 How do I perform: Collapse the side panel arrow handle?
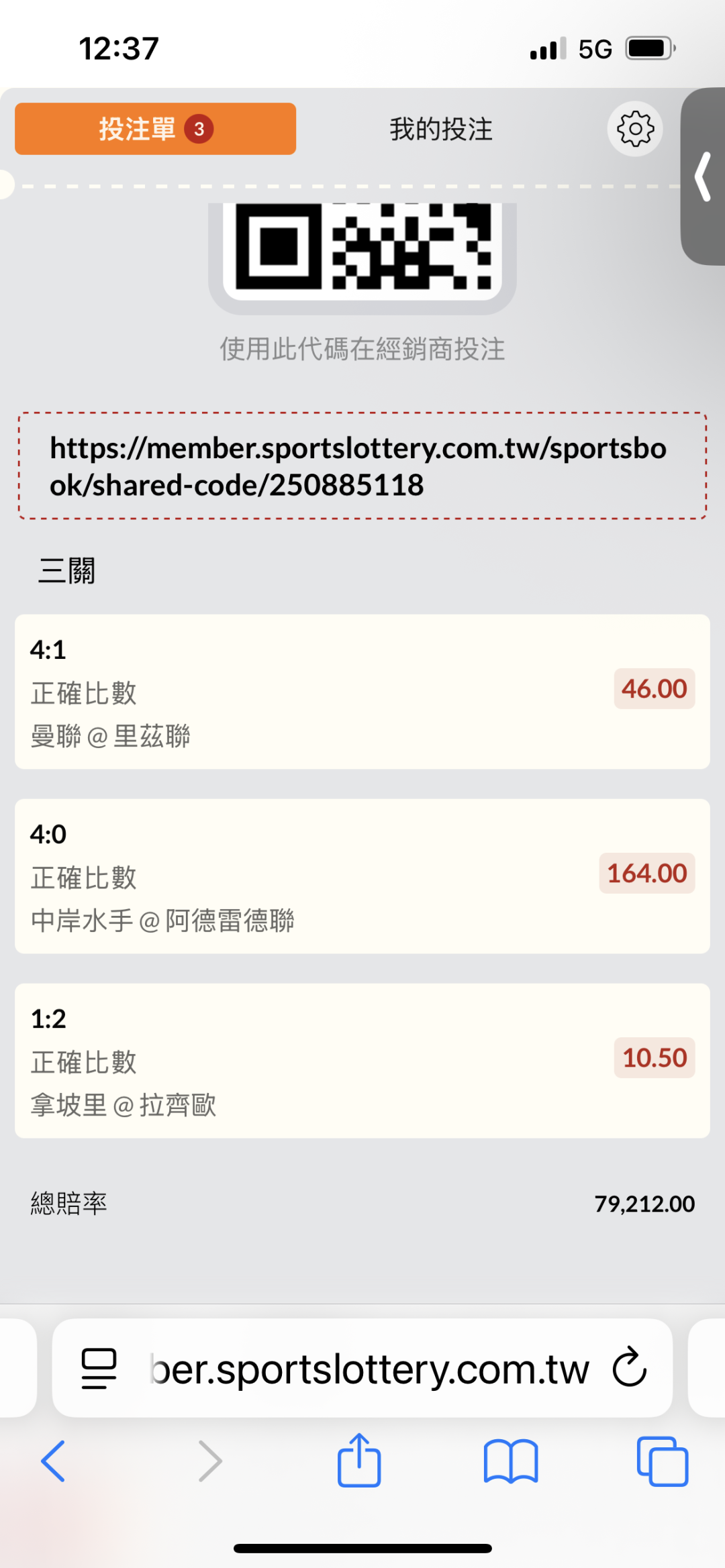703,176
